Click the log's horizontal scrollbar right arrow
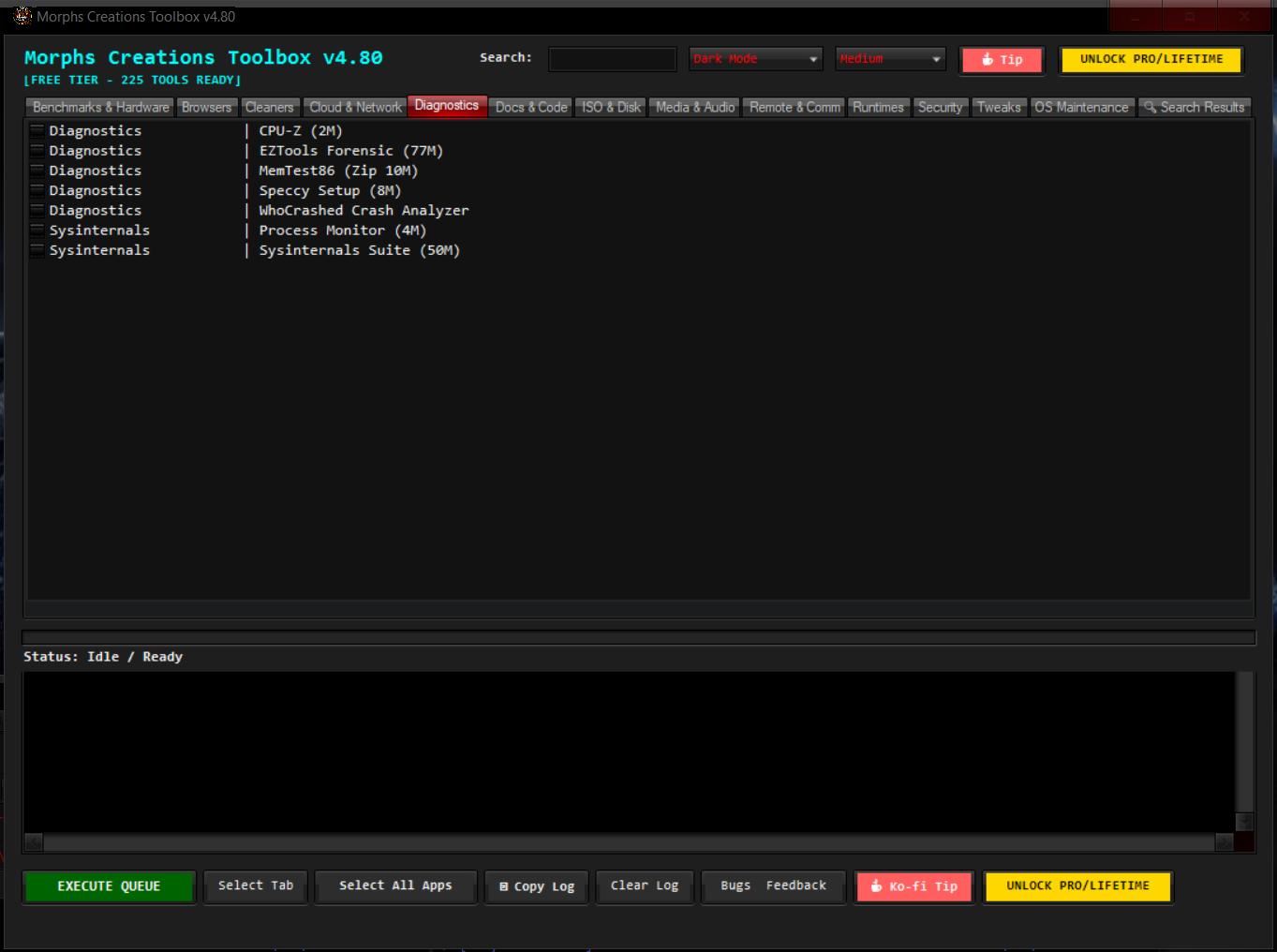Viewport: 1277px width, 952px height. pos(1225,842)
